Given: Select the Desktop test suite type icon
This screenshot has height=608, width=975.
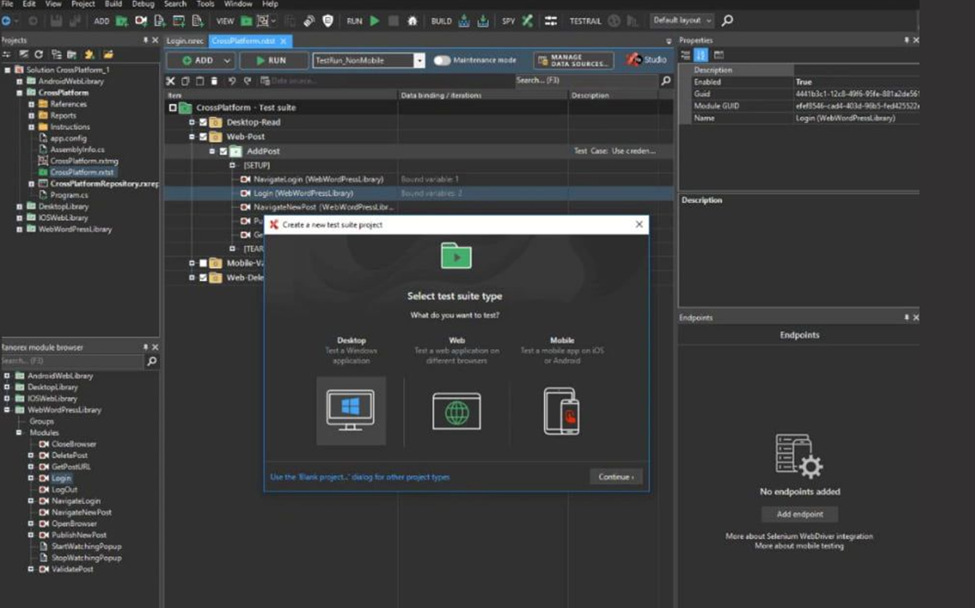Looking at the screenshot, I should [x=350, y=410].
